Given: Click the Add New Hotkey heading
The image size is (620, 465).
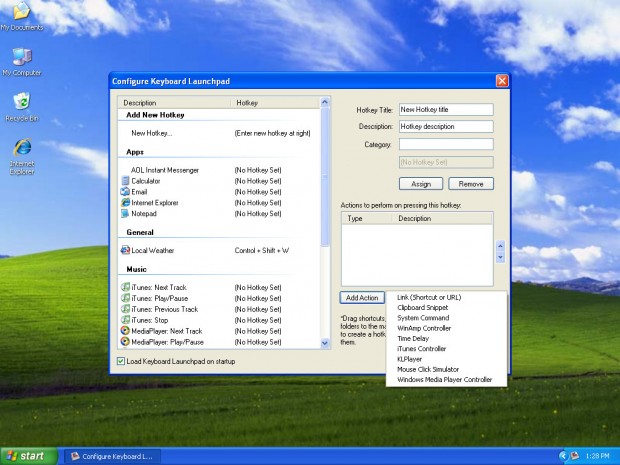Looking at the screenshot, I should tap(155, 115).
